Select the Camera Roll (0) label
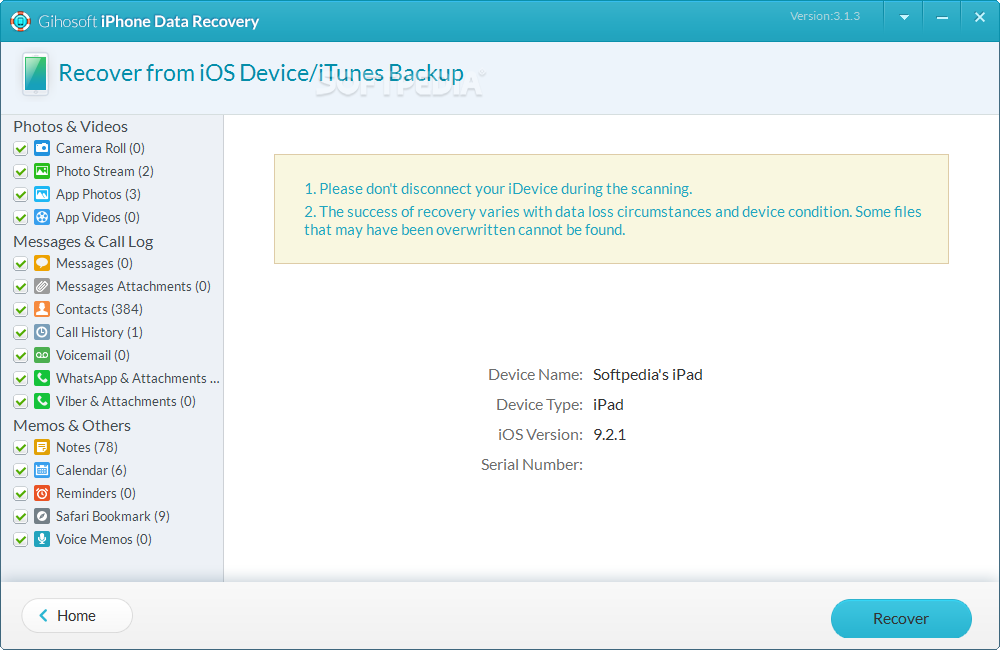This screenshot has width=1000, height=650. pos(100,148)
